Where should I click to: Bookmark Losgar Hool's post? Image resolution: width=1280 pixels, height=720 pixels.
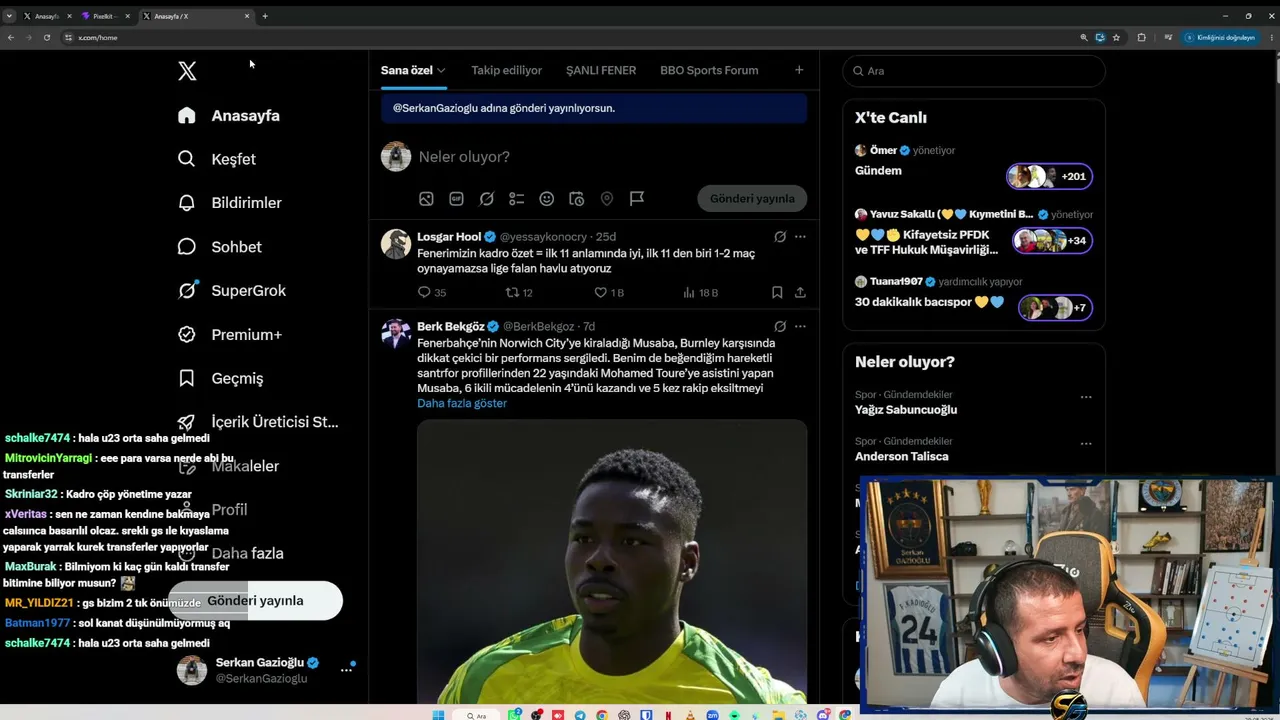point(777,293)
